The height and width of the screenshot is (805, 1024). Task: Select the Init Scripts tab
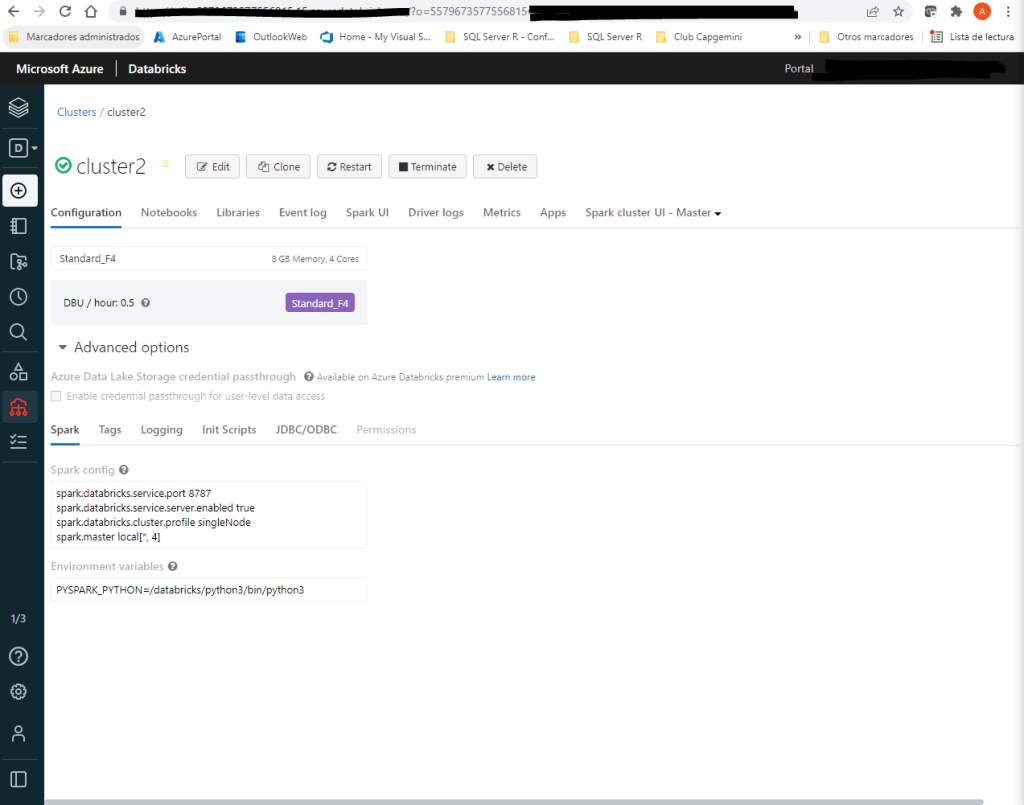[x=229, y=430]
